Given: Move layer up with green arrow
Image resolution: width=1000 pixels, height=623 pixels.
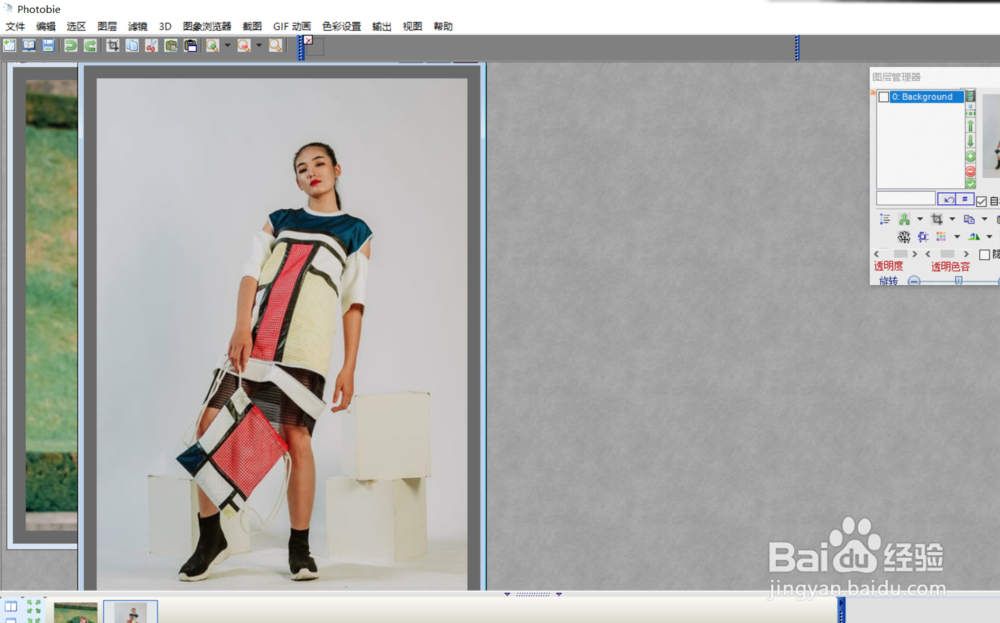Looking at the screenshot, I should click(x=971, y=126).
